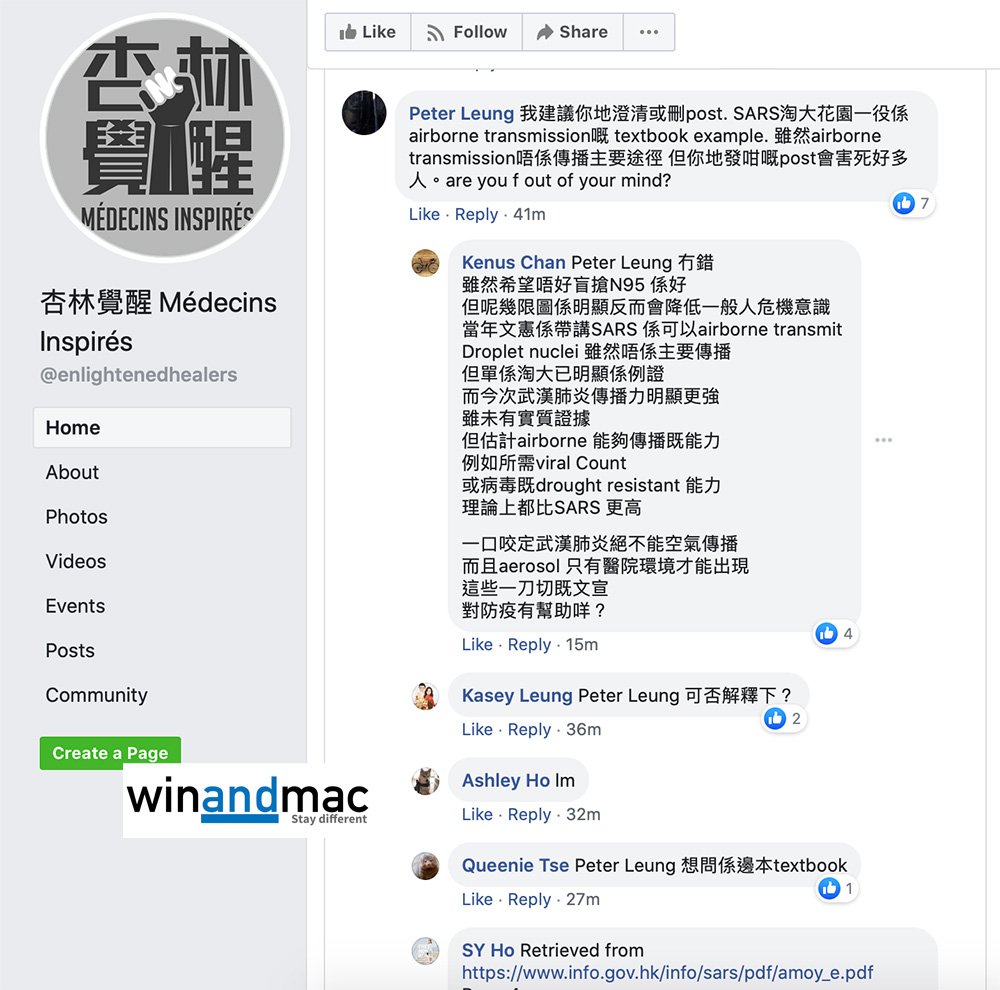The width and height of the screenshot is (1000, 990).
Task: Open Peter Leung's profile avatar
Action: click(x=364, y=113)
